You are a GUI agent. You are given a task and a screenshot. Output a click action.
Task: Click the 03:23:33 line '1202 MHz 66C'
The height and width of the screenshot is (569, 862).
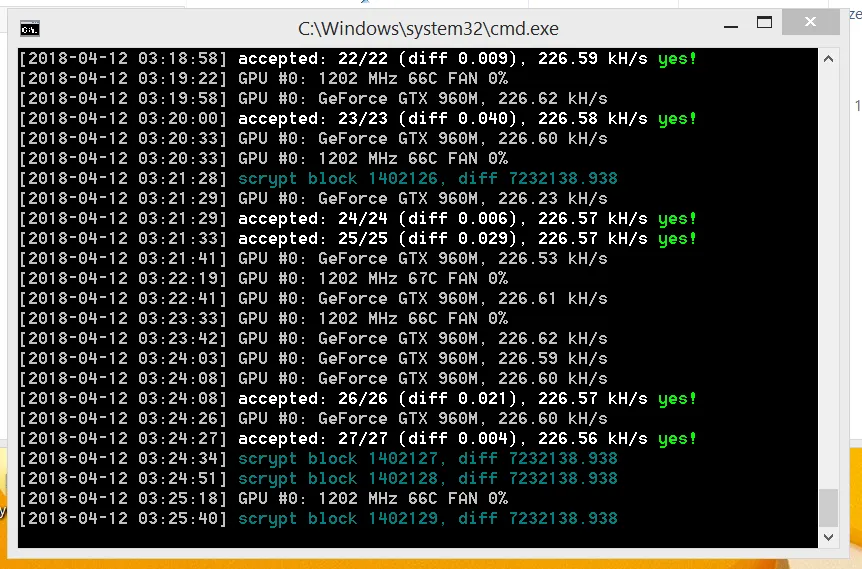[263, 318]
